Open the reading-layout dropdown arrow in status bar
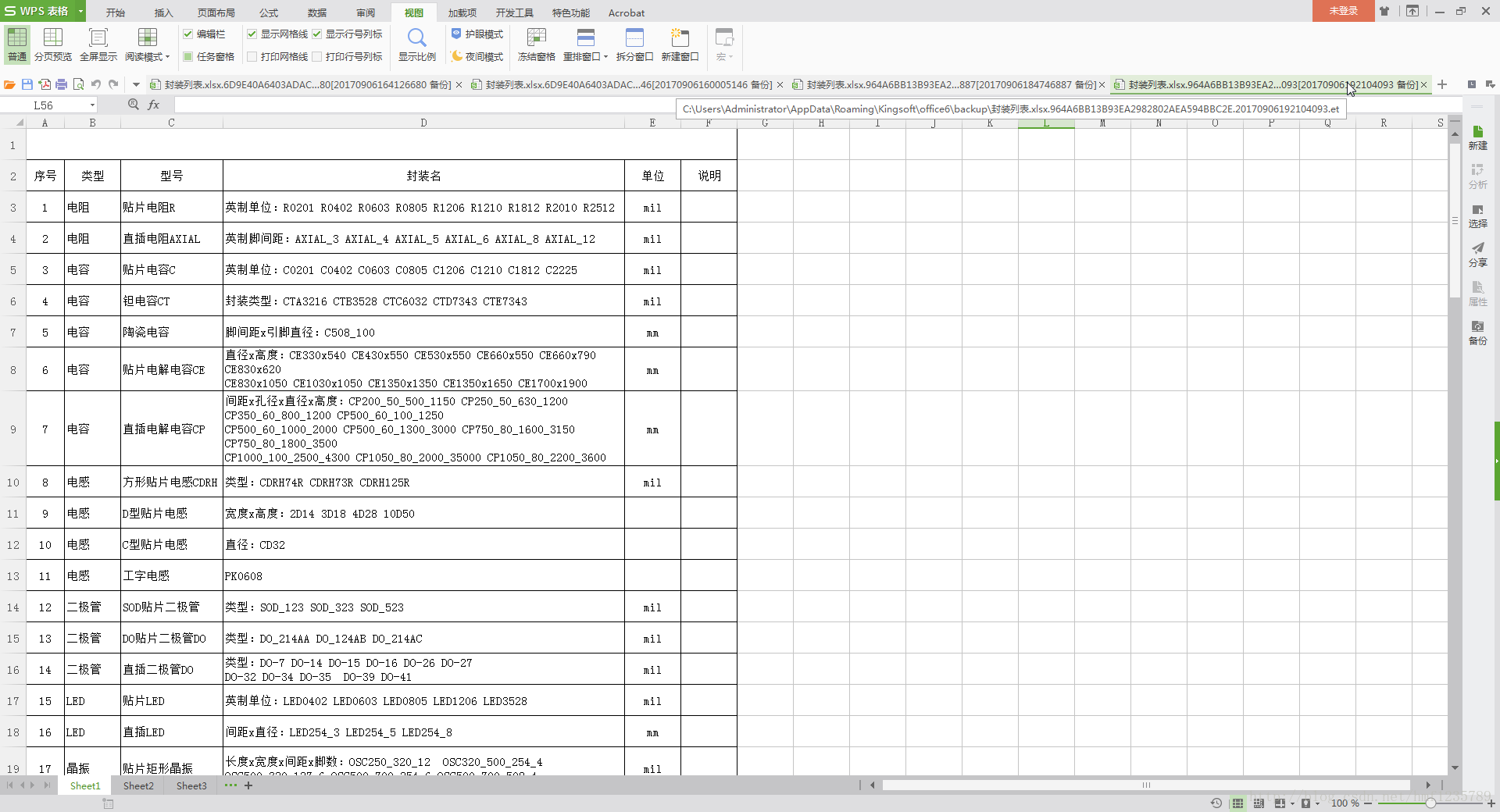The width and height of the screenshot is (1500, 812). tap(1292, 803)
